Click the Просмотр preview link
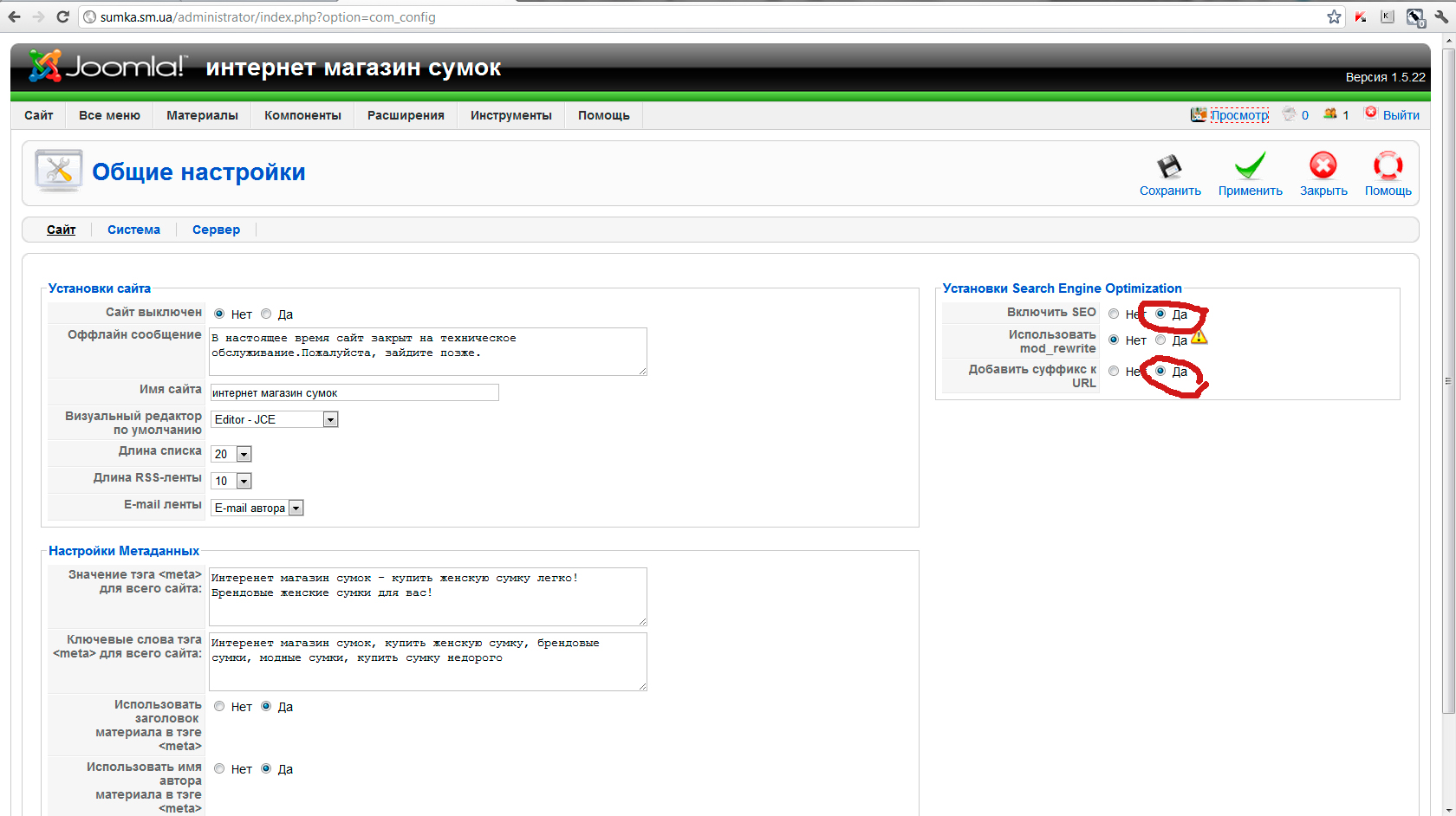The height and width of the screenshot is (816, 1456). [1239, 115]
